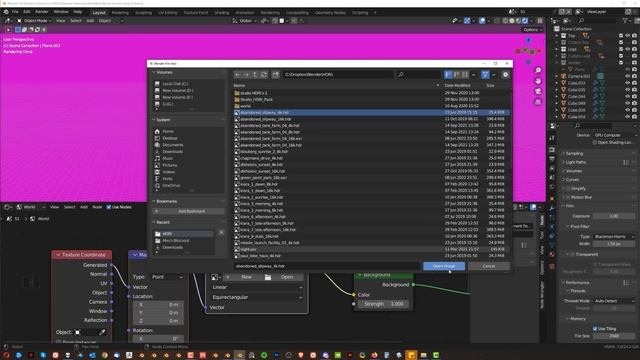The height and width of the screenshot is (360, 640).
Task: Hide the Top collection with eye icon
Action: click(628, 36)
